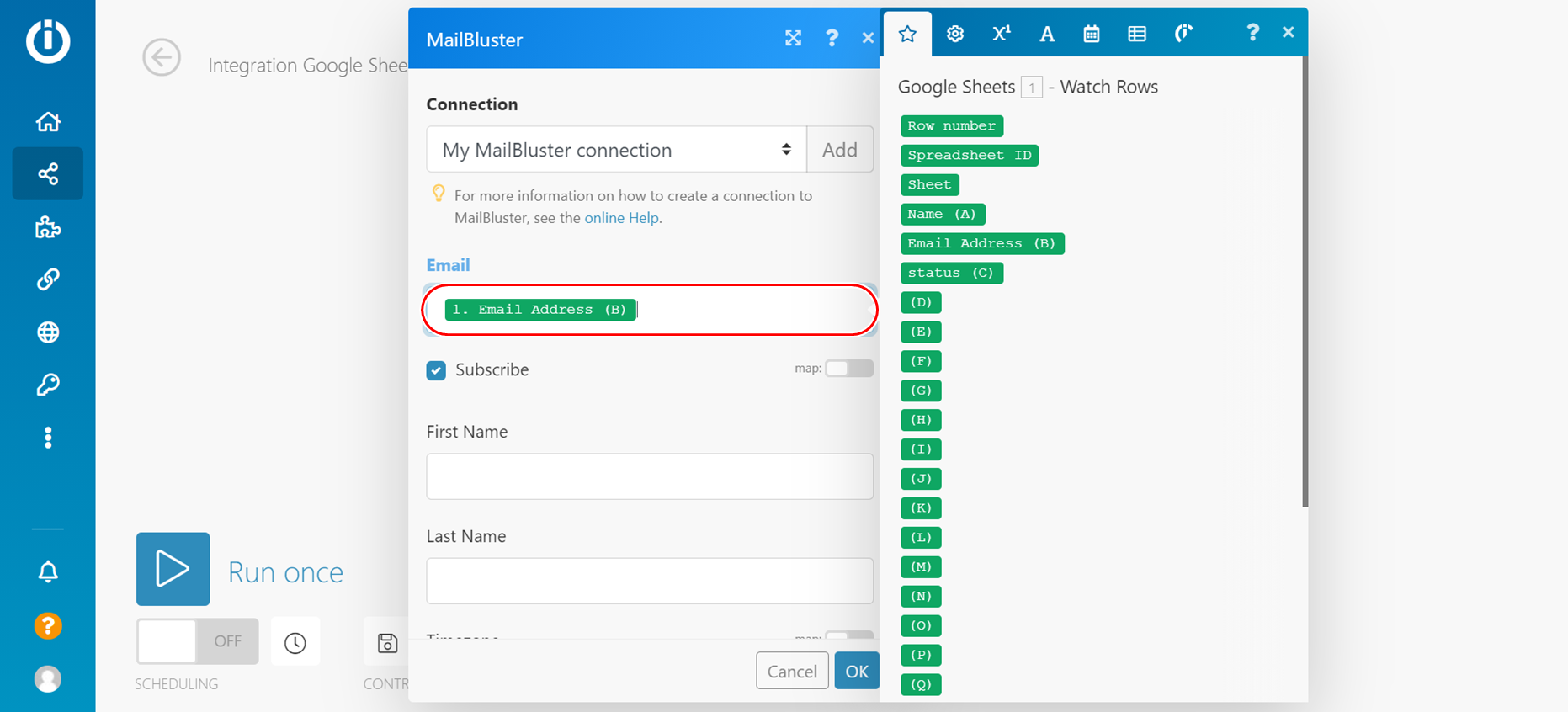Click the Run once play button

(x=173, y=569)
